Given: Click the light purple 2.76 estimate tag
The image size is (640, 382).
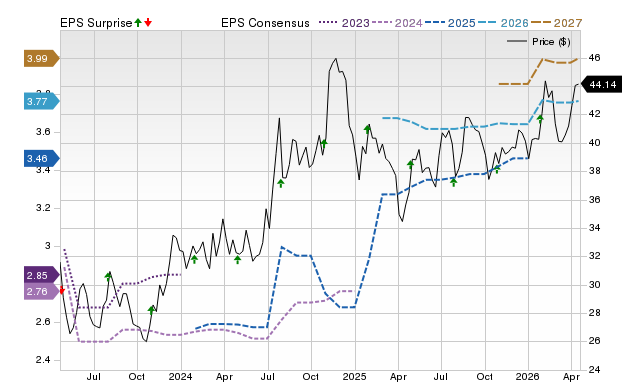Looking at the screenshot, I should tap(42, 291).
